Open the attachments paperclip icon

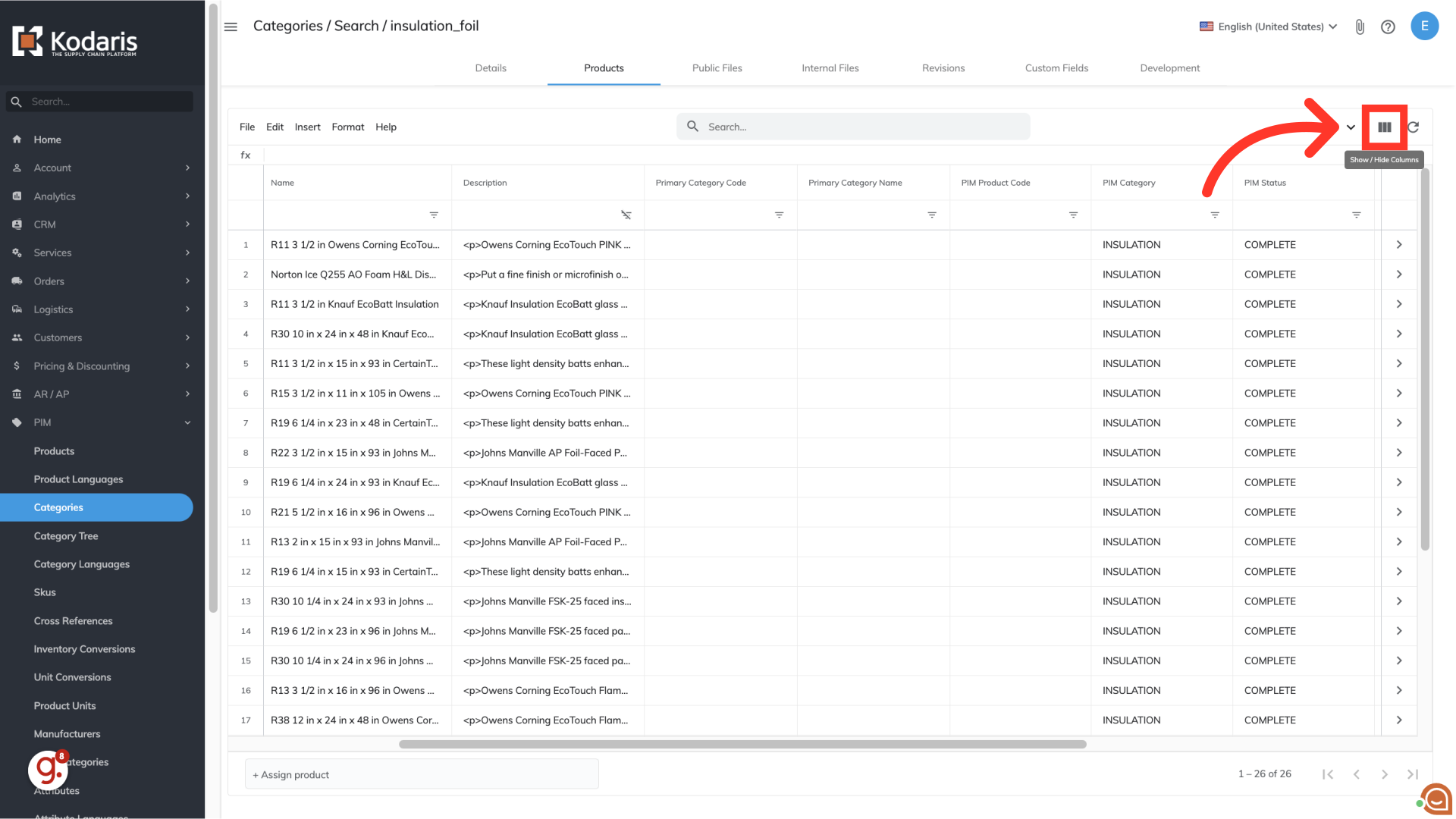pyautogui.click(x=1360, y=27)
